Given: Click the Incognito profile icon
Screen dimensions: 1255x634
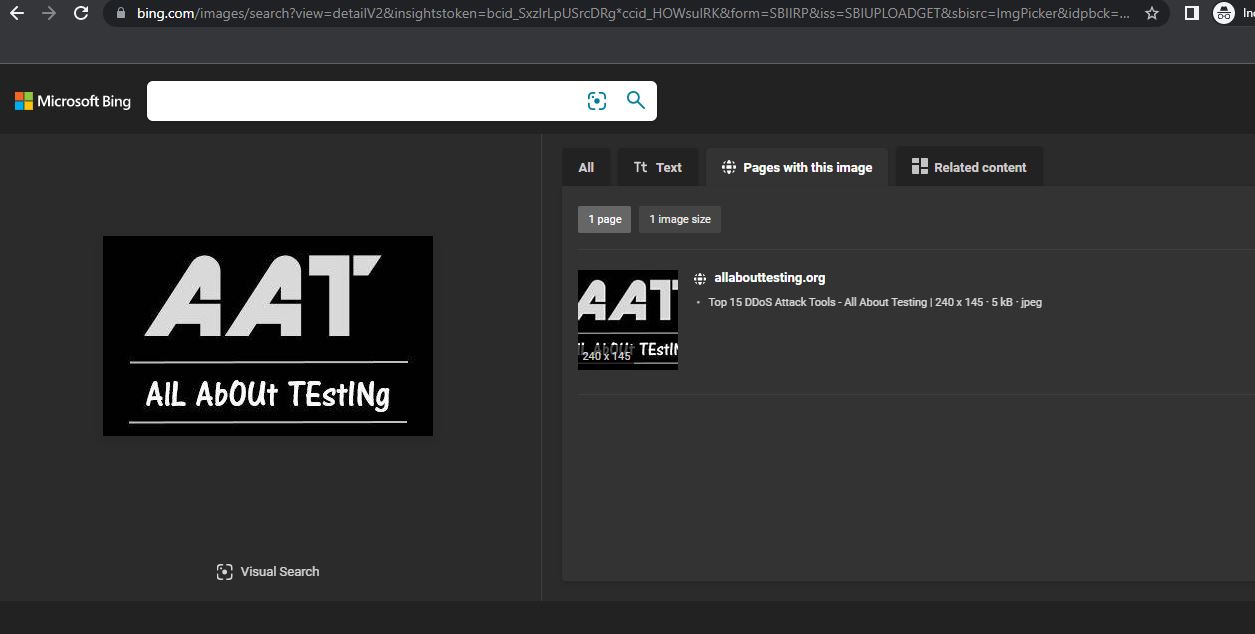Looking at the screenshot, I should (x=1223, y=13).
